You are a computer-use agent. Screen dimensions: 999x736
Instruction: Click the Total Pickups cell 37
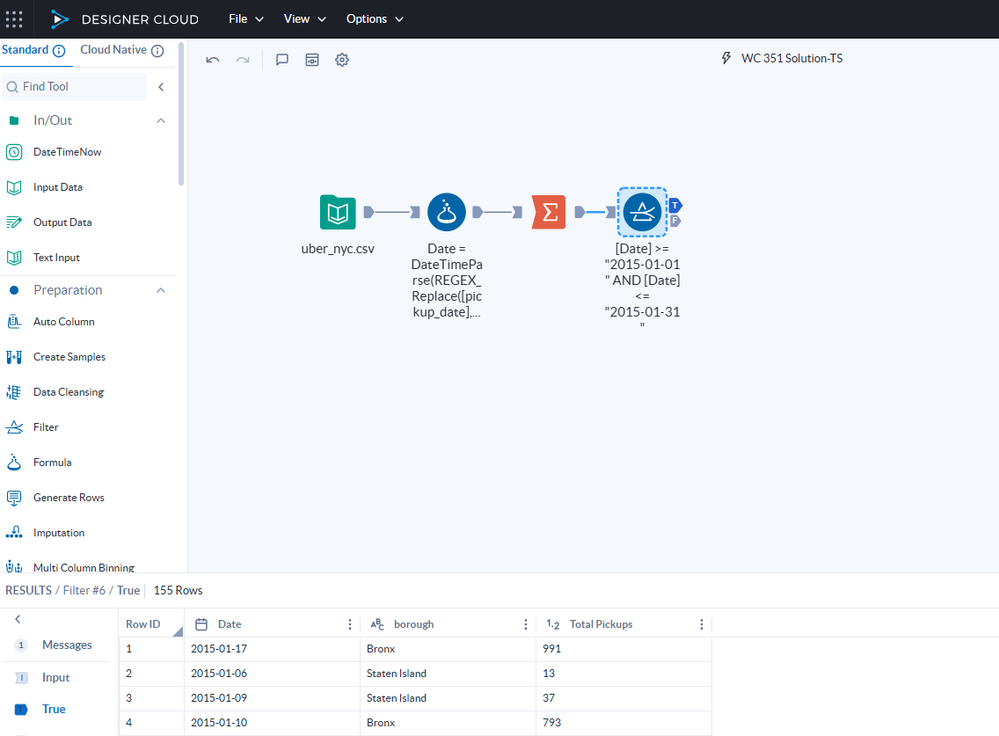coord(624,698)
